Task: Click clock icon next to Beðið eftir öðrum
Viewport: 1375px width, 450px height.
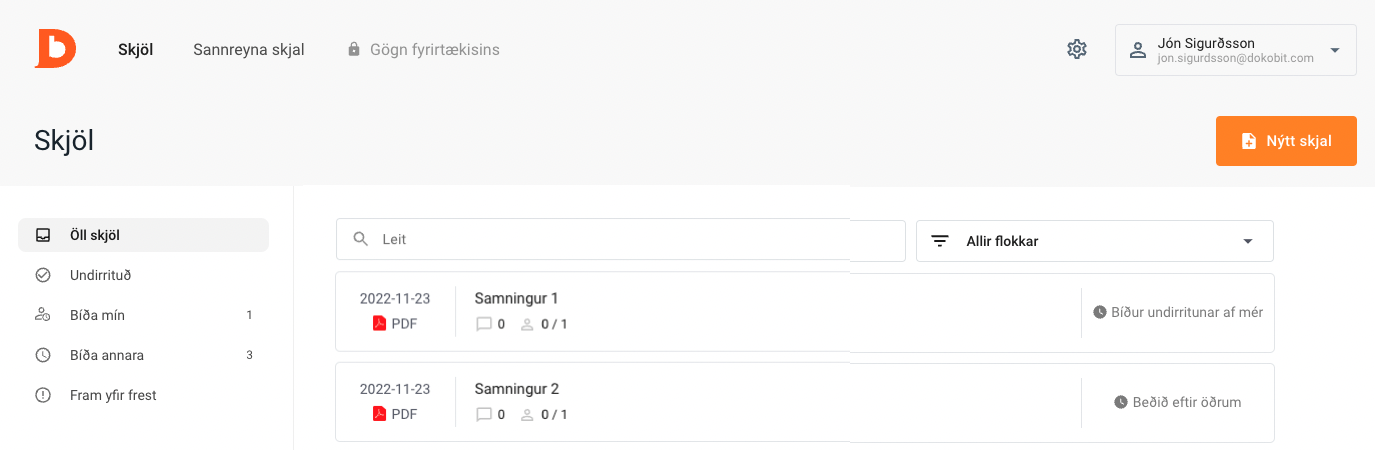Action: 1121,402
